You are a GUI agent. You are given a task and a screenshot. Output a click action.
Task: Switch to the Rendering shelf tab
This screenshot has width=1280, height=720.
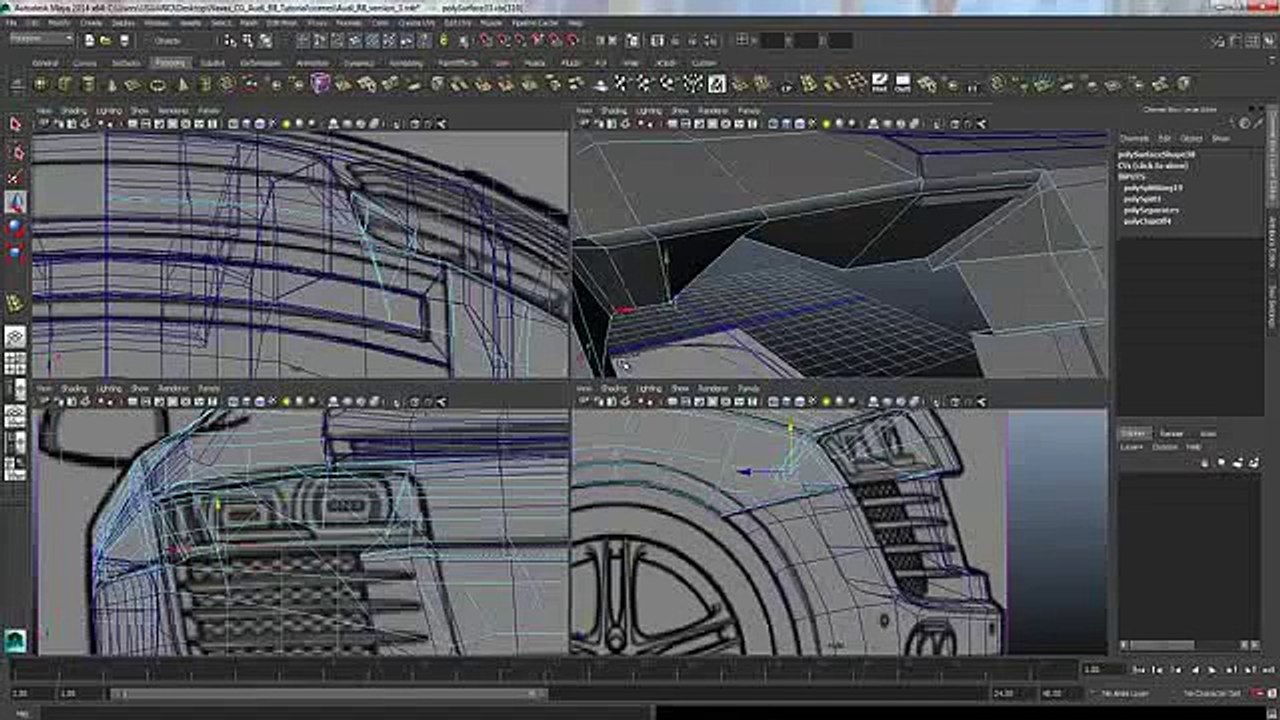(406, 62)
